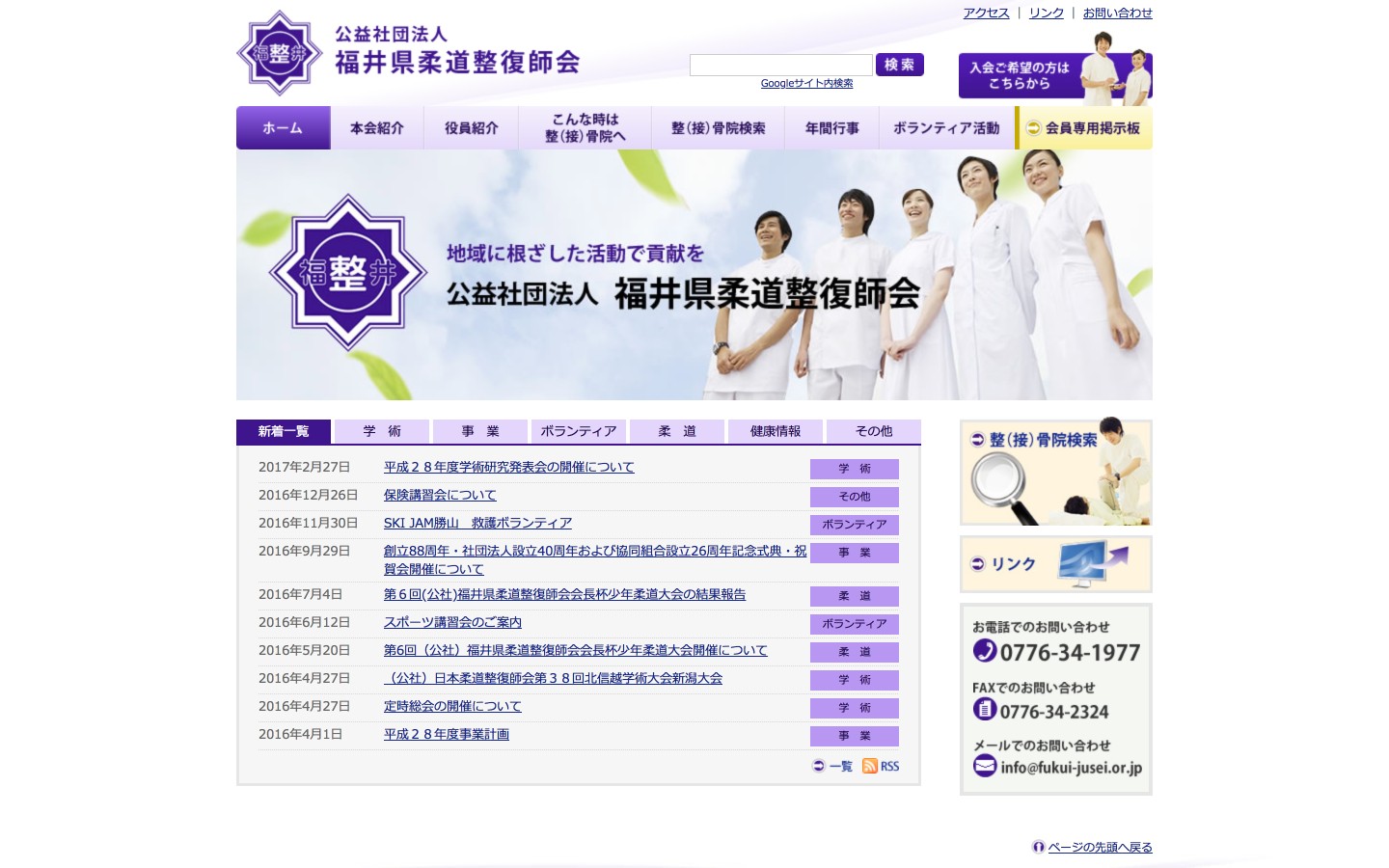
Task: Click 学術 tag on 2017年2月27日 row
Action: (855, 469)
